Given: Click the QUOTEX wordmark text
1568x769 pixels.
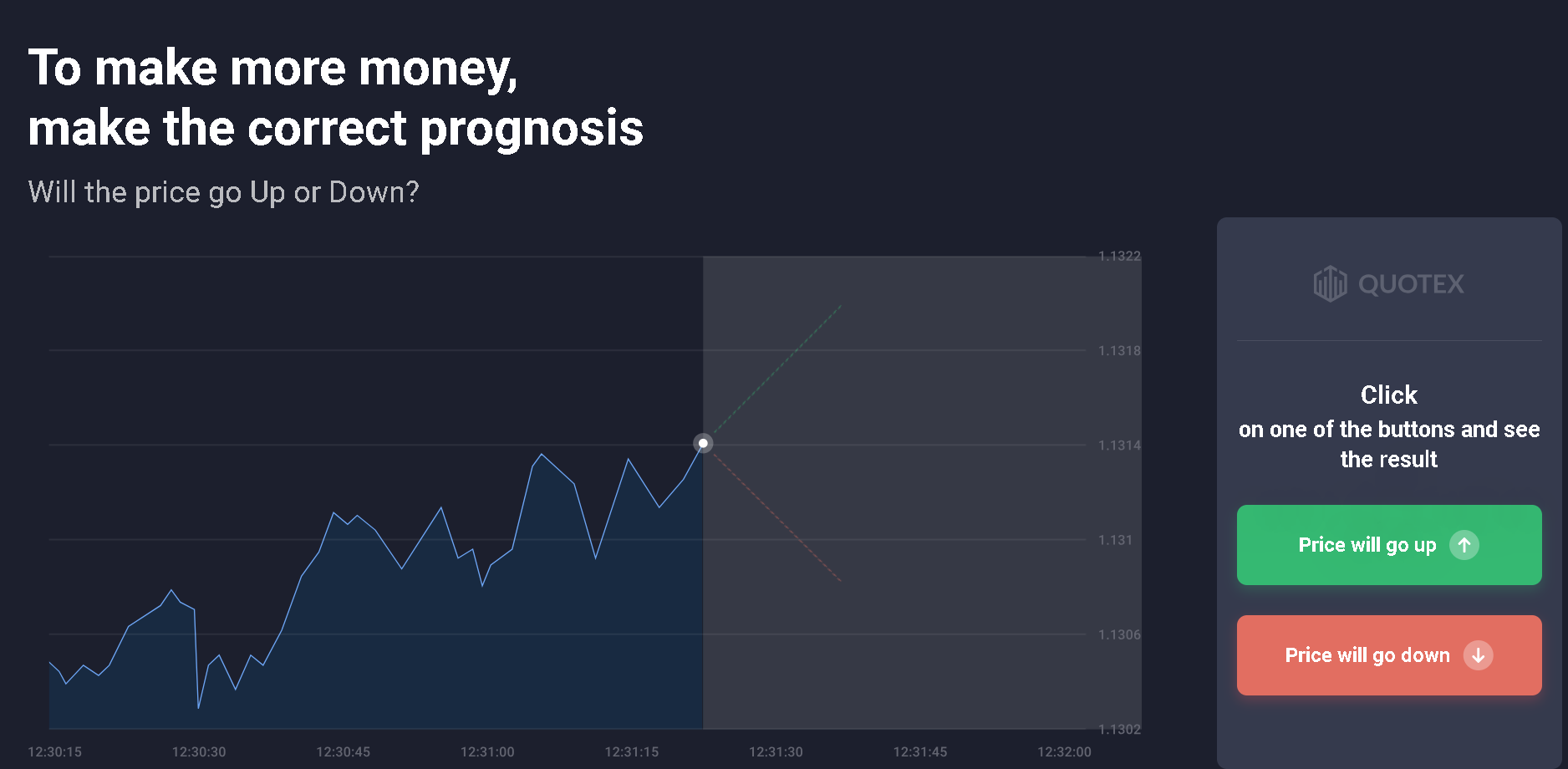Looking at the screenshot, I should tap(1411, 284).
